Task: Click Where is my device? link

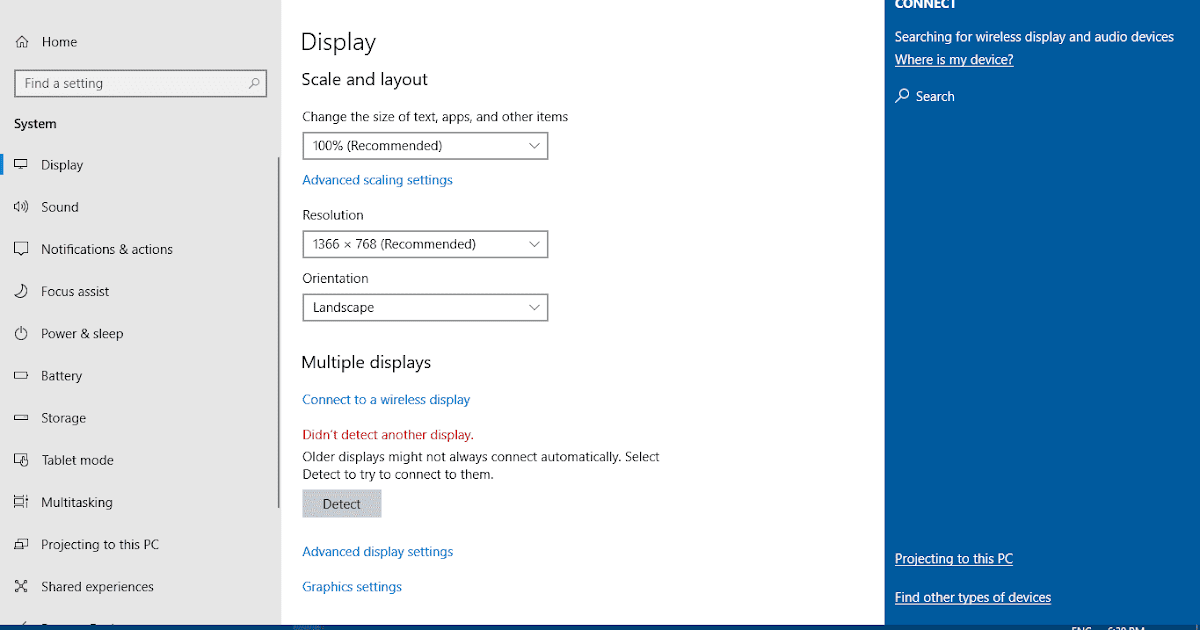Action: point(954,60)
